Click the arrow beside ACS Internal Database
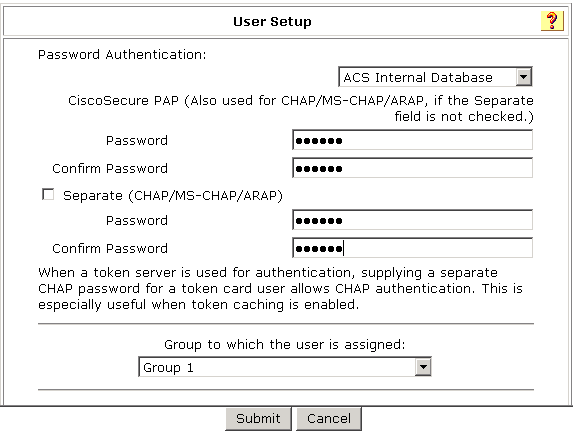Screen dimensions: 573x433 (524, 77)
